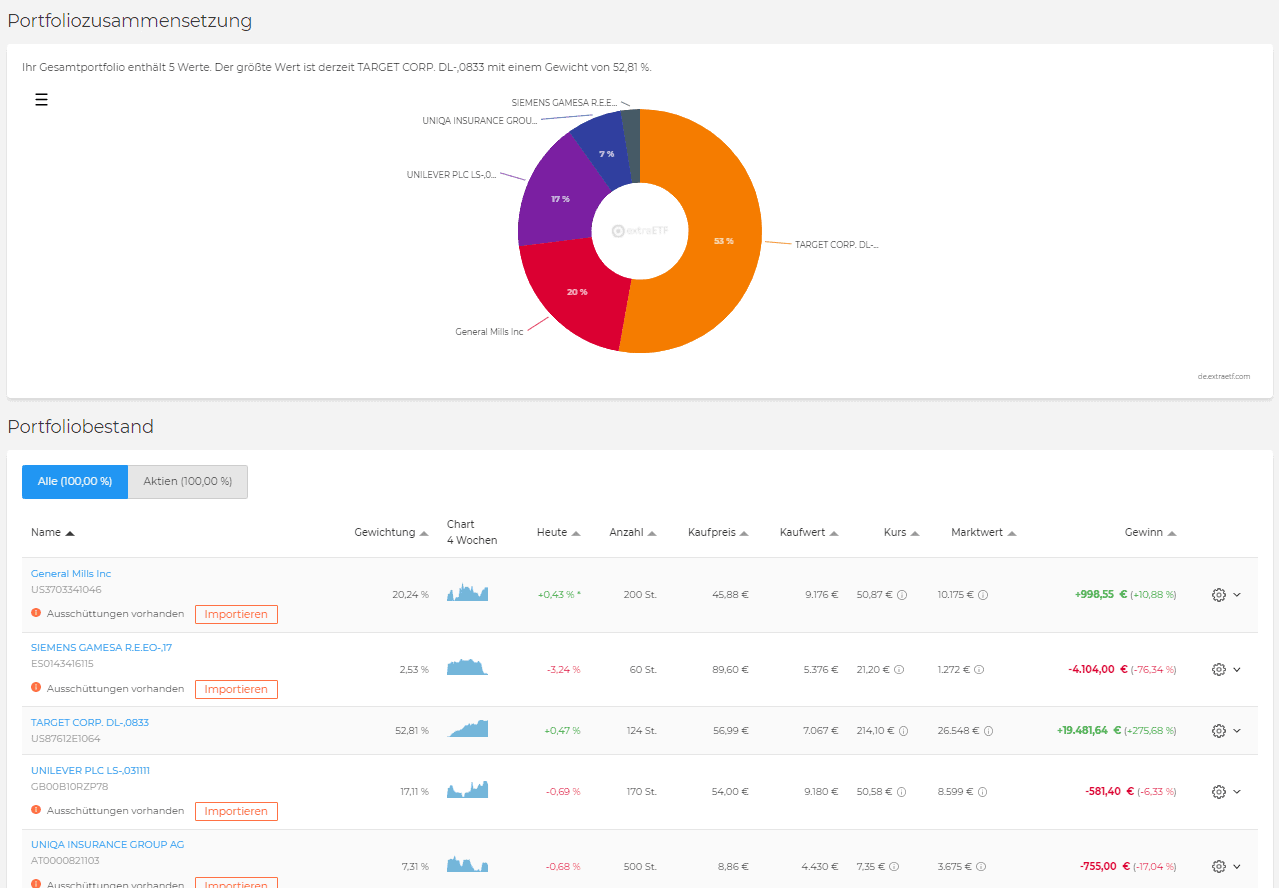1279x888 pixels.
Task: Sort holdings by the Kurs column
Action: pyautogui.click(x=901, y=533)
